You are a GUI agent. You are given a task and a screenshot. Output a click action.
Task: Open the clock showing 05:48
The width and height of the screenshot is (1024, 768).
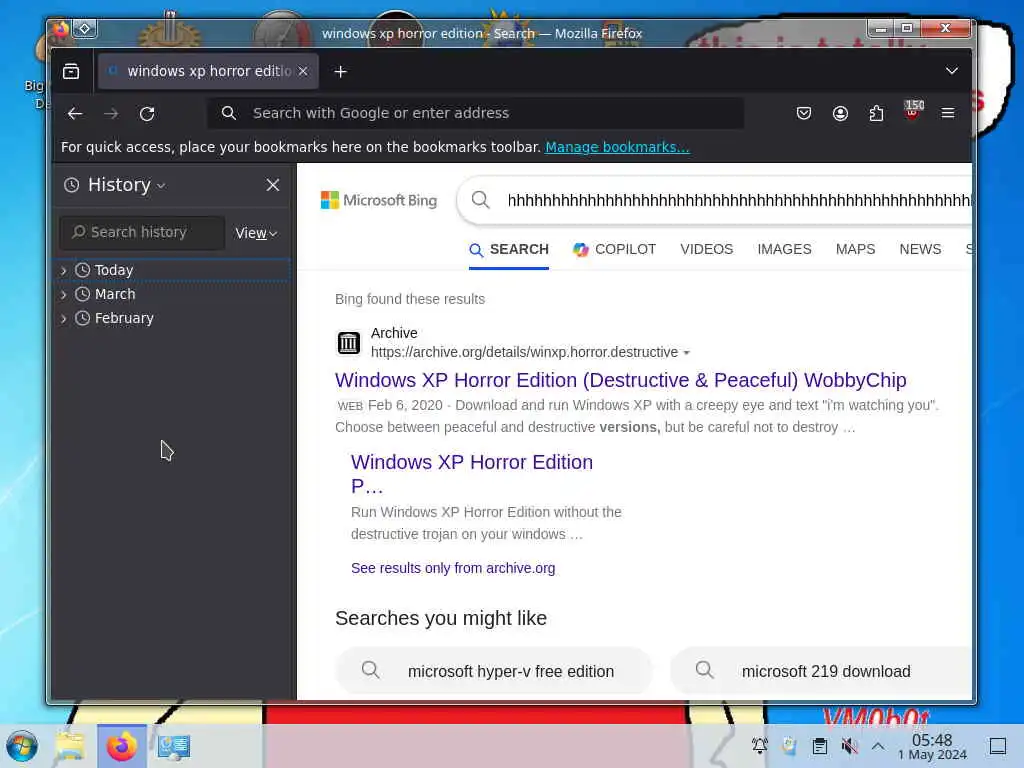point(932,746)
